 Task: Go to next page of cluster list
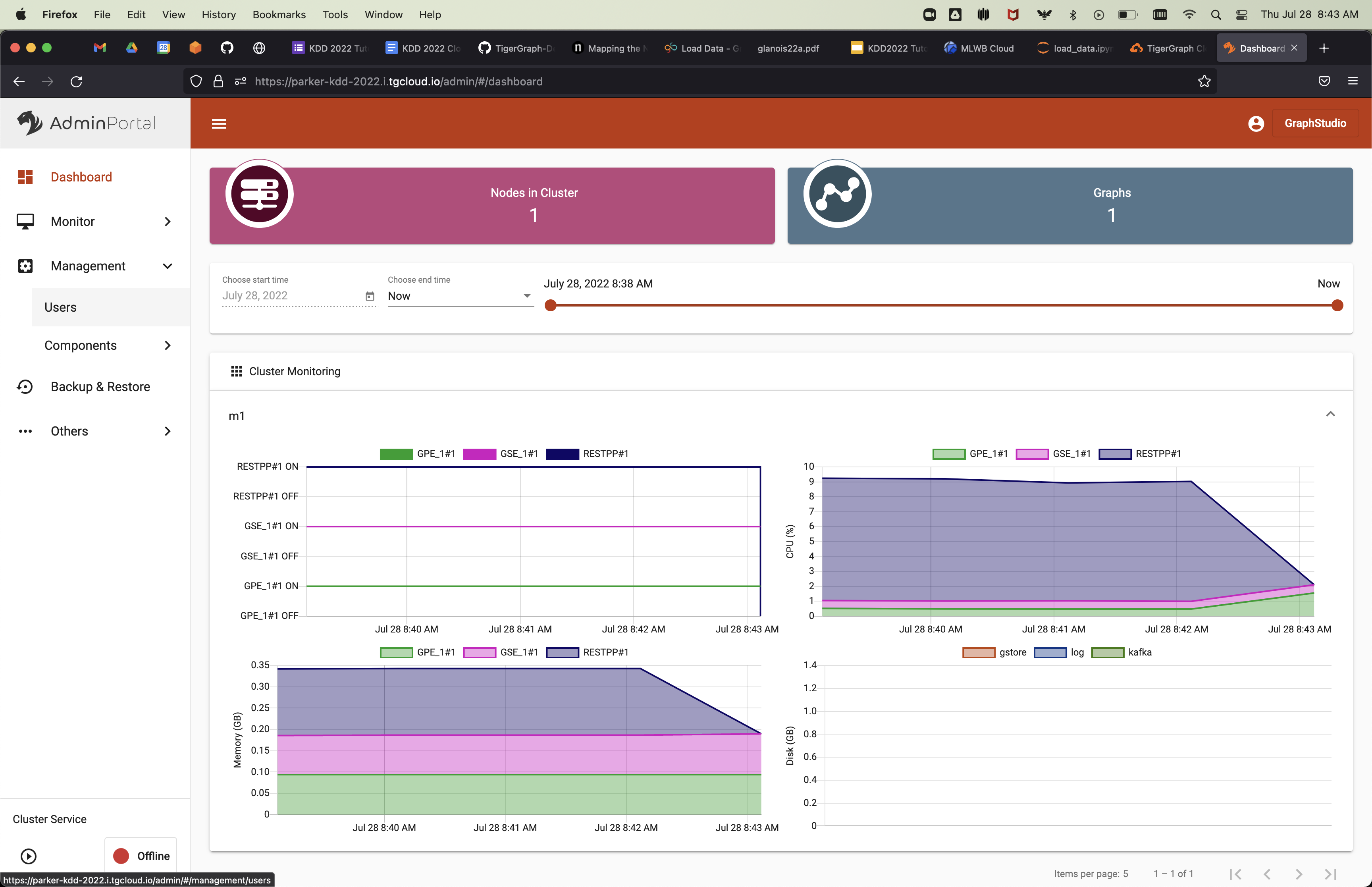[x=1298, y=874]
